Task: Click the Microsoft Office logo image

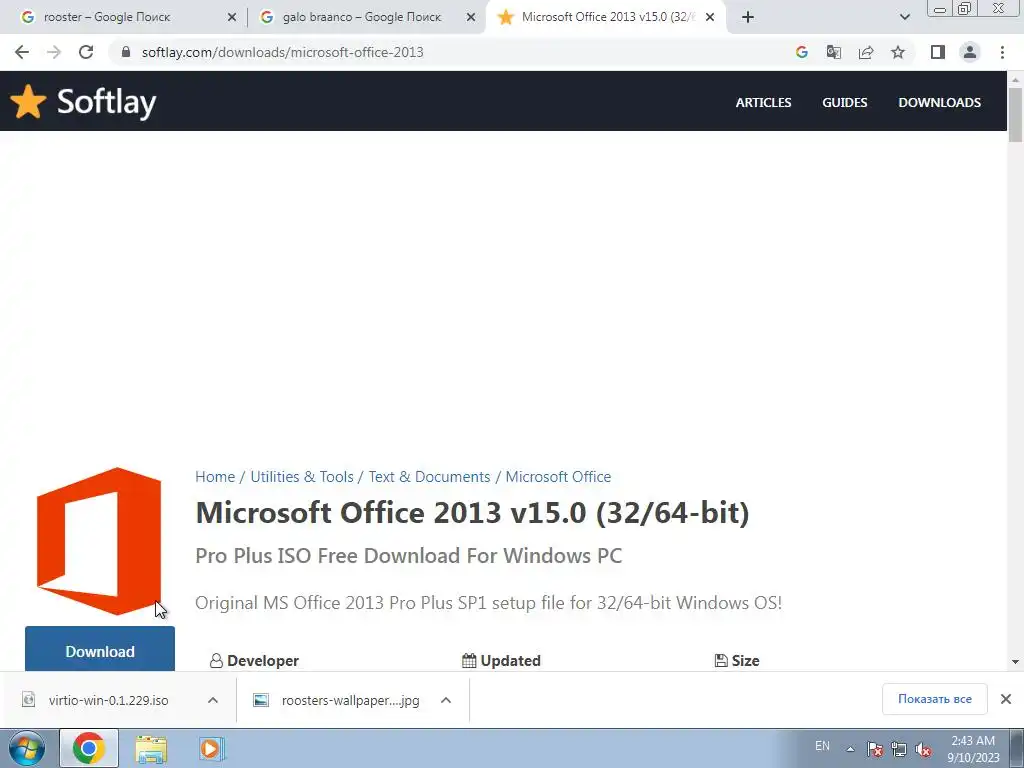Action: pos(99,541)
